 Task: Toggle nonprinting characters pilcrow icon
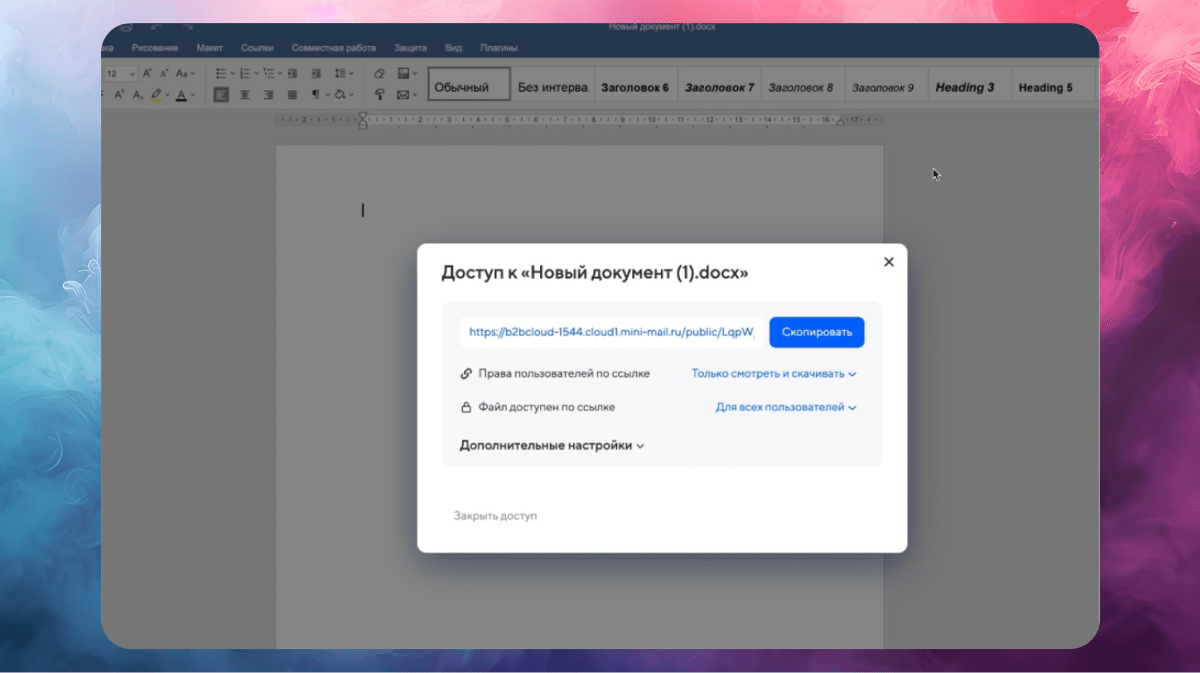315,95
